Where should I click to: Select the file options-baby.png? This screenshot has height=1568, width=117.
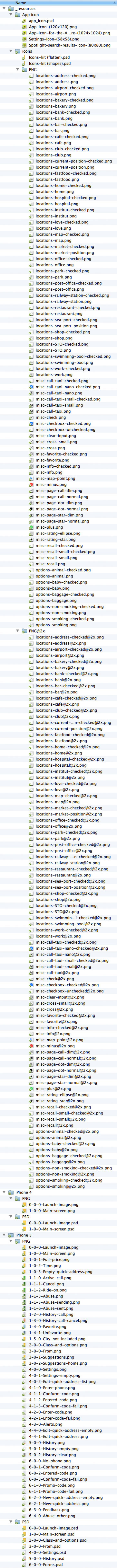coord(53,589)
